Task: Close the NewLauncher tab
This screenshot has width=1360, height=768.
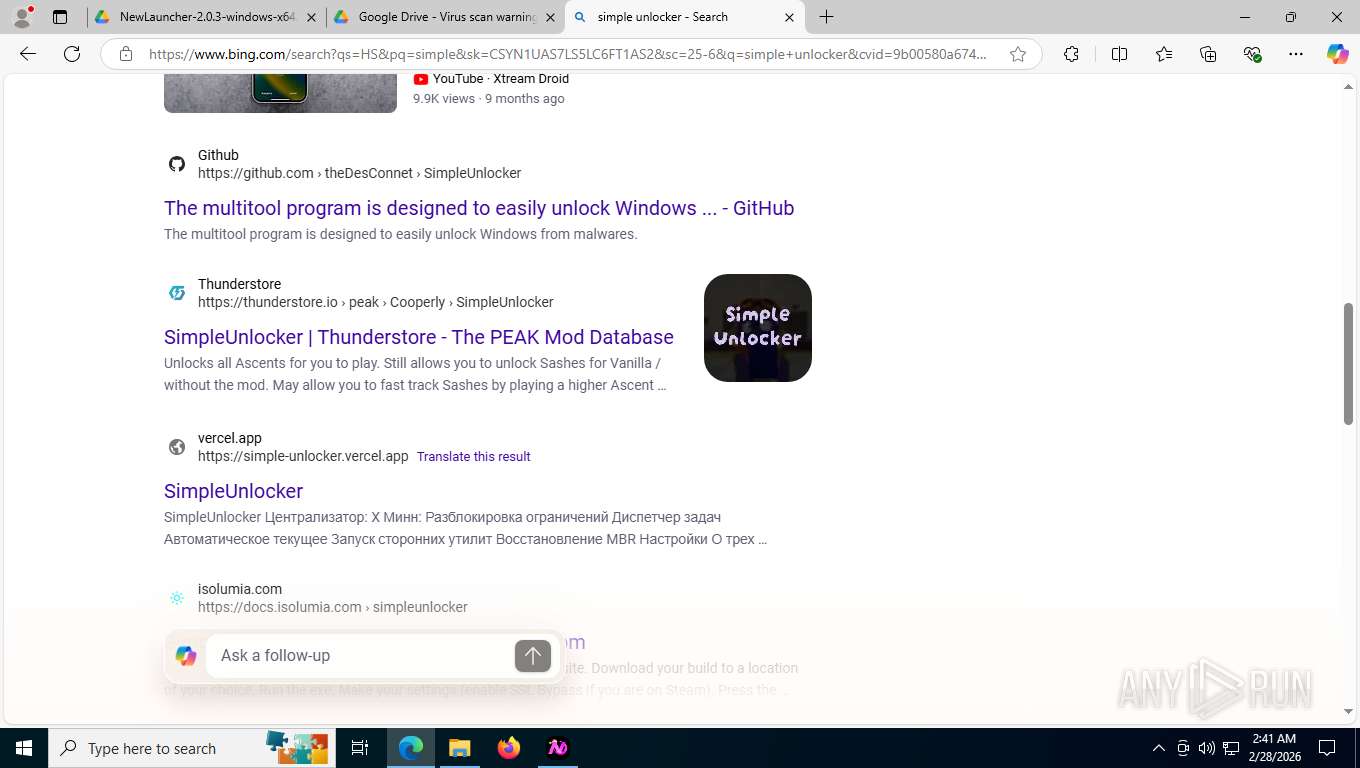Action: [x=312, y=17]
